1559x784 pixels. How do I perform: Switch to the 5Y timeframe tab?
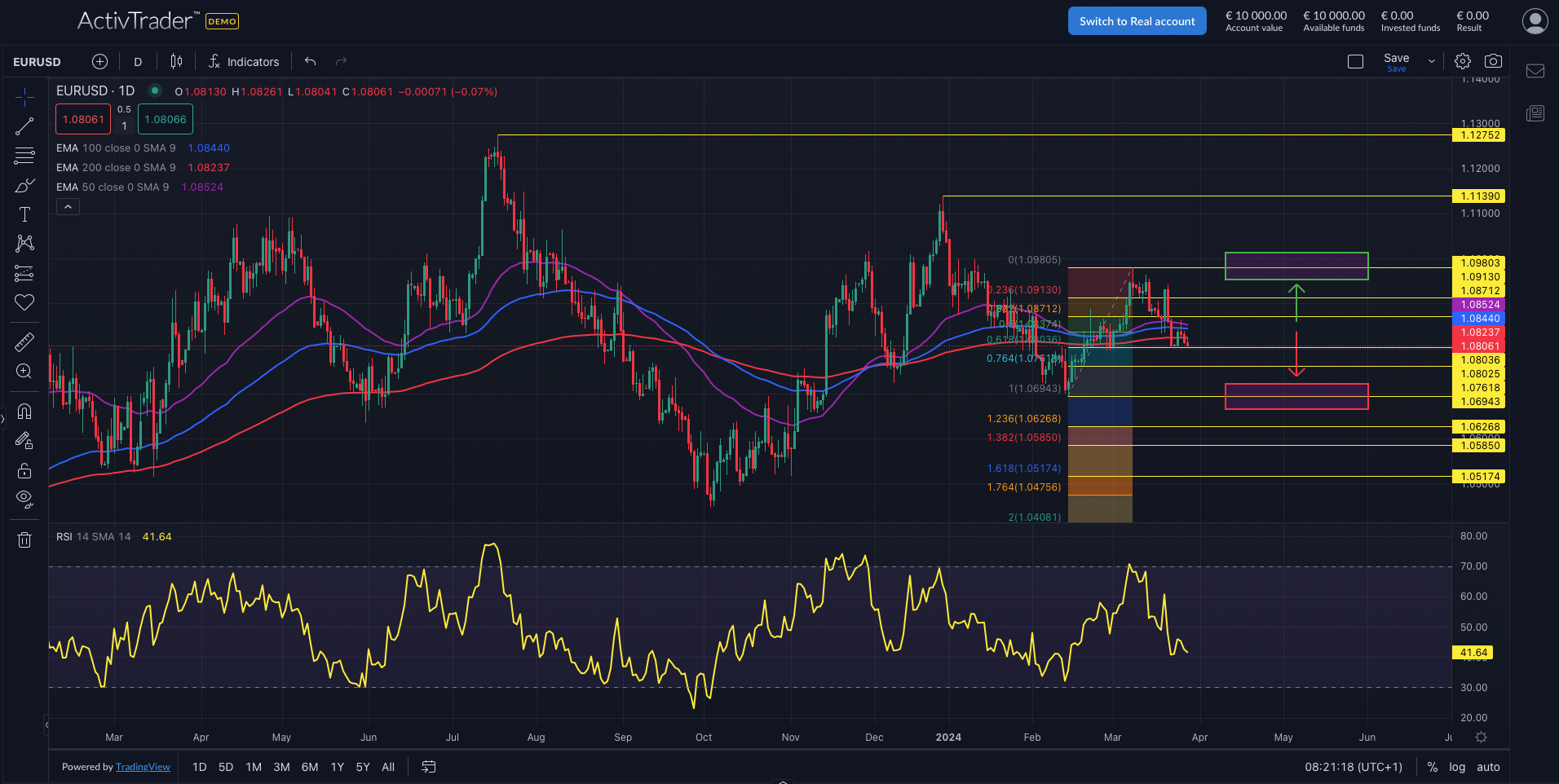pyautogui.click(x=363, y=767)
